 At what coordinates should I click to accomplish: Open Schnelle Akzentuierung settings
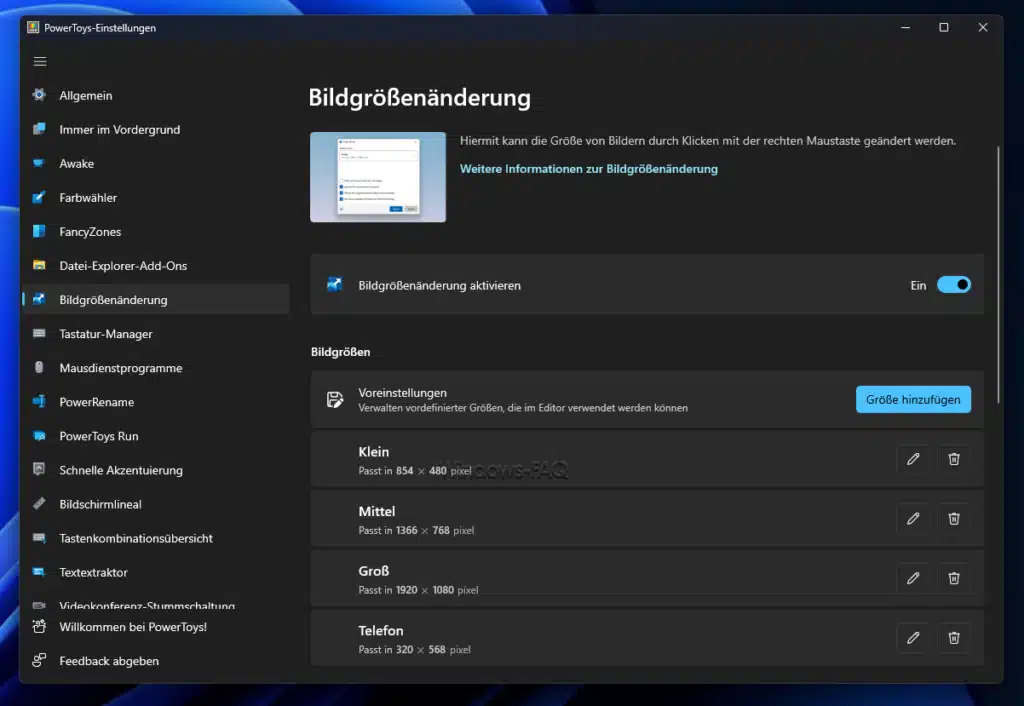pos(156,470)
